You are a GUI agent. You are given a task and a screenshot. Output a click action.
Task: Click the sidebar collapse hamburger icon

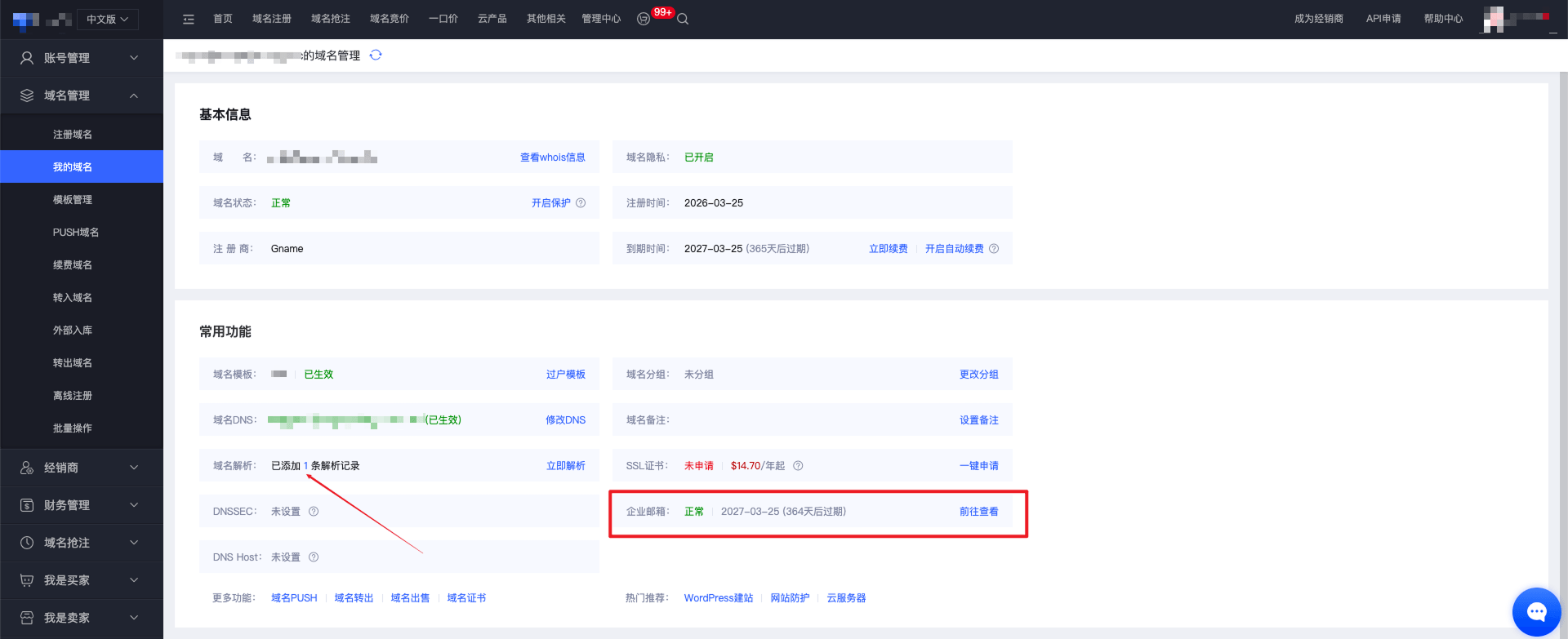coord(189,19)
